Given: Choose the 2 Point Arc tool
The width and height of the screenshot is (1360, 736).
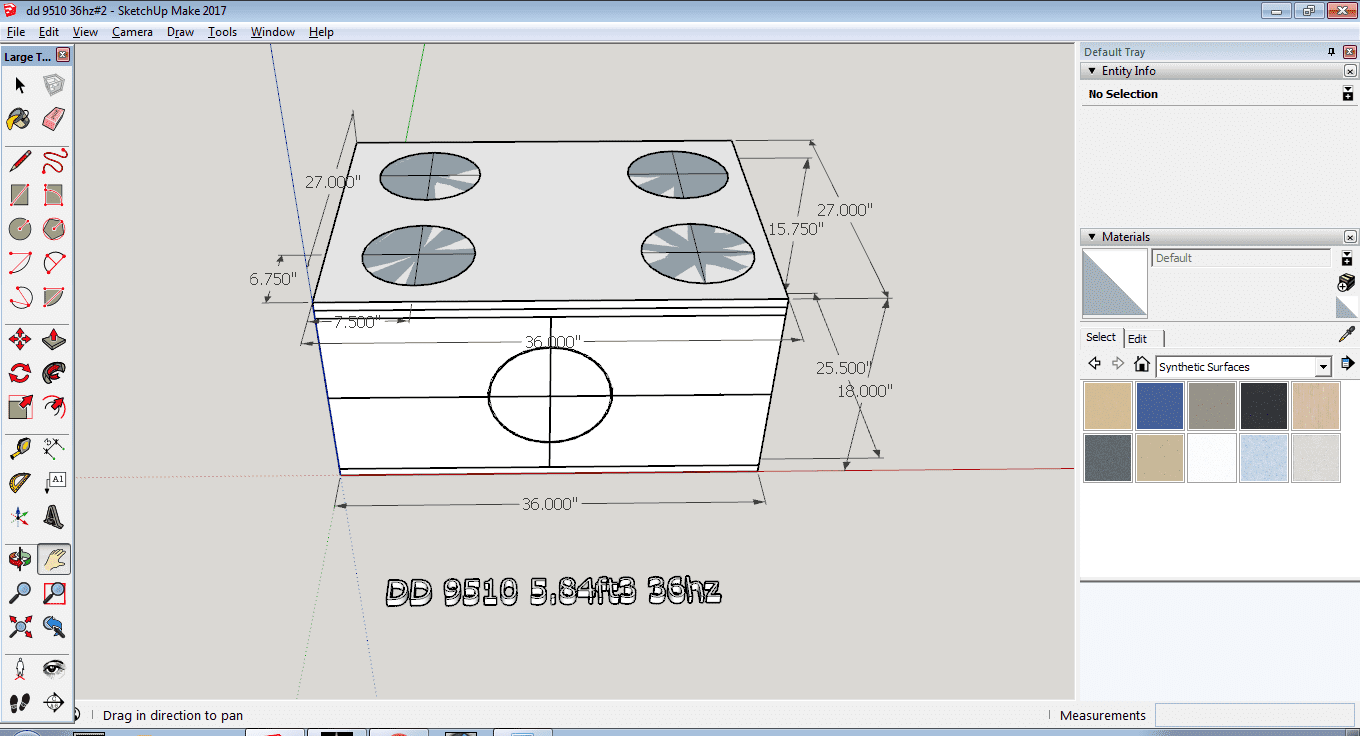Looking at the screenshot, I should click(x=54, y=263).
